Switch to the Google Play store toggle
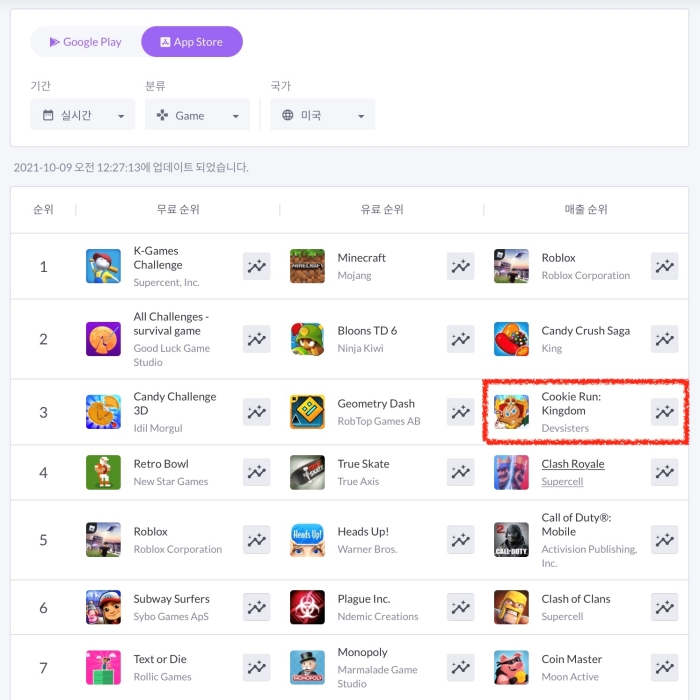Screen dimensions: 700x700 point(86,42)
